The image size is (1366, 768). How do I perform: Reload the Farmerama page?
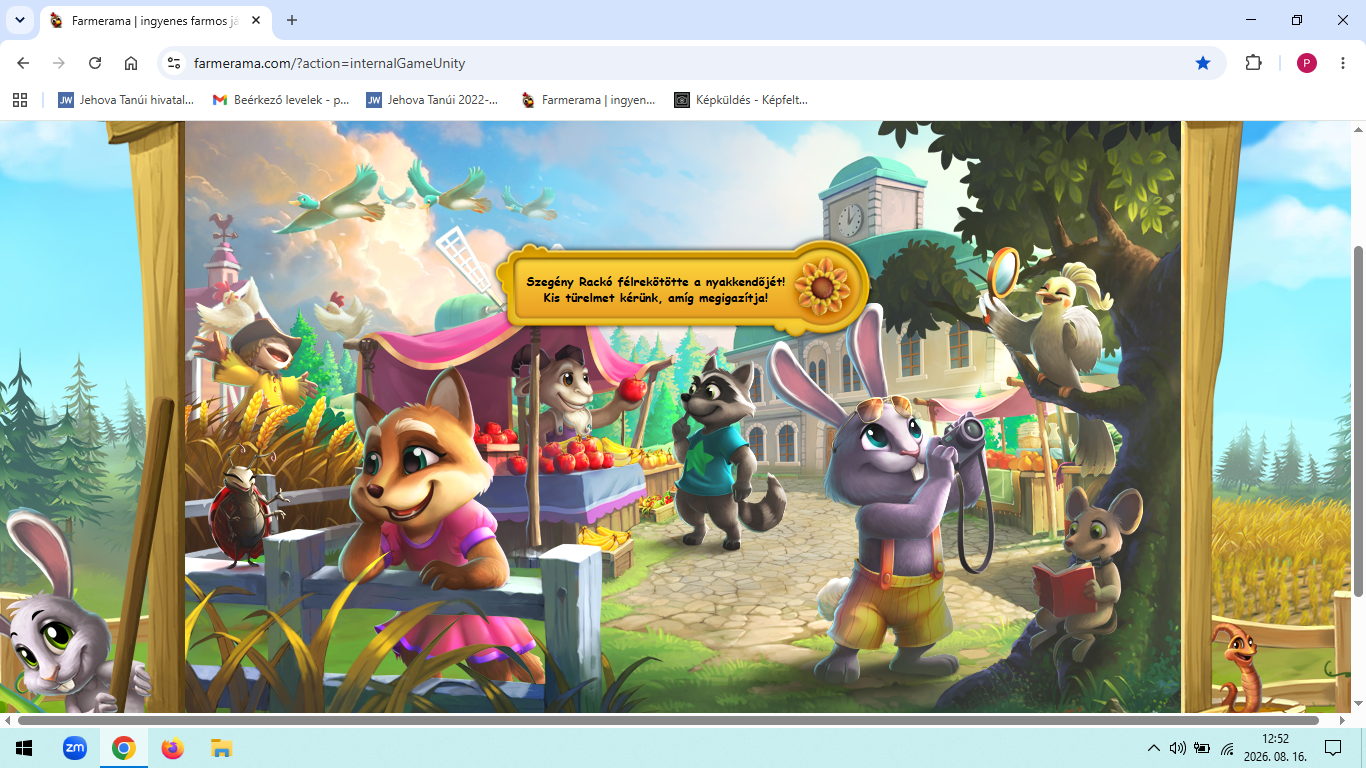(x=95, y=63)
